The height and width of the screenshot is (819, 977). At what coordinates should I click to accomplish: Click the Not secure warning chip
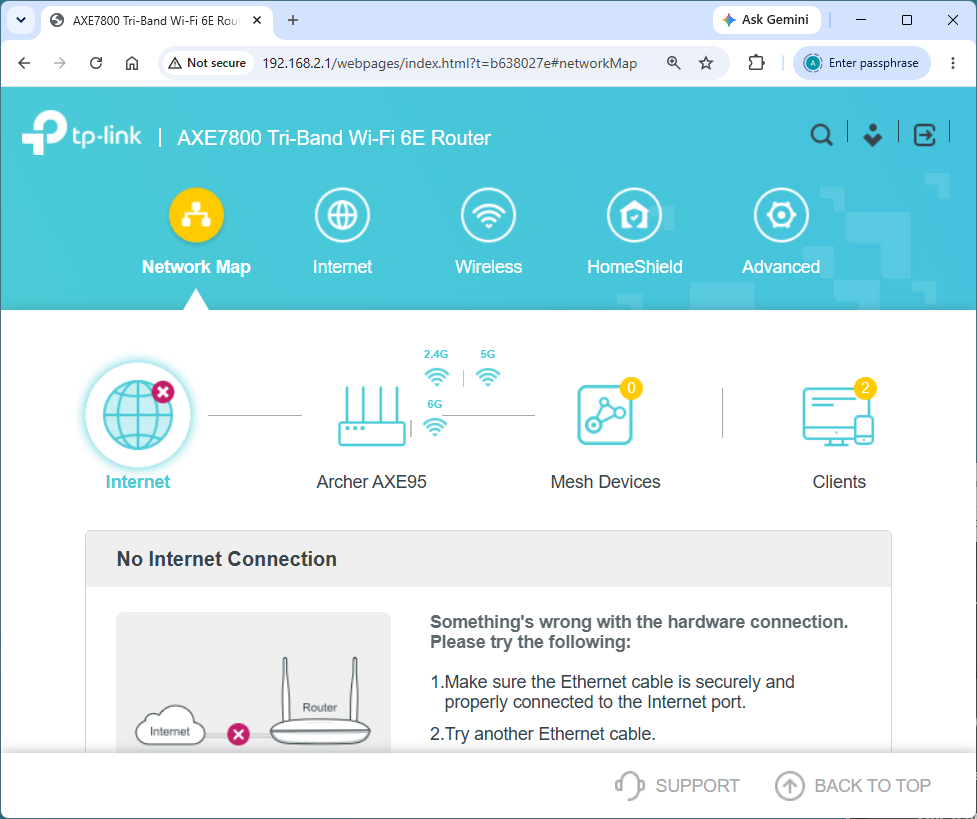[x=207, y=63]
